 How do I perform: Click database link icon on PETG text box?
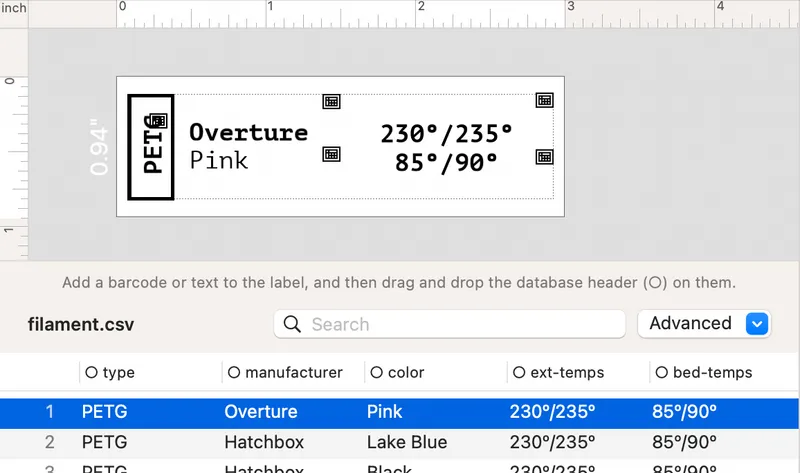[159, 121]
